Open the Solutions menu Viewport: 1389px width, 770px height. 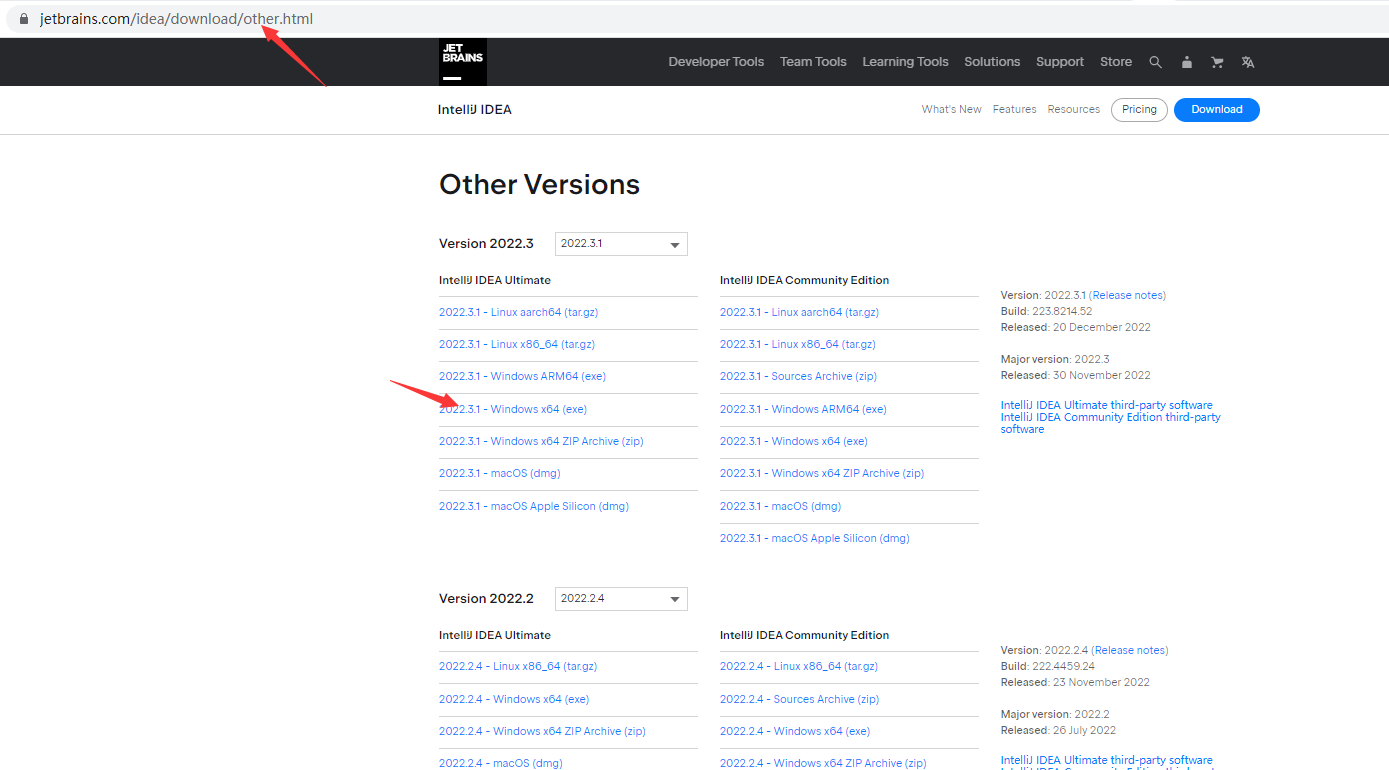992,62
